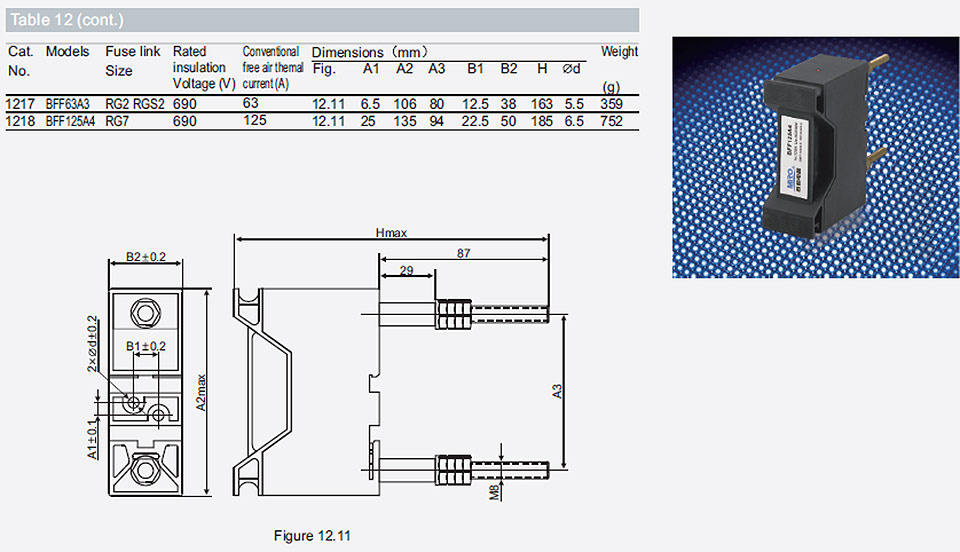960x552 pixels.
Task: Click Ød value 6.5
Action: click(x=574, y=121)
